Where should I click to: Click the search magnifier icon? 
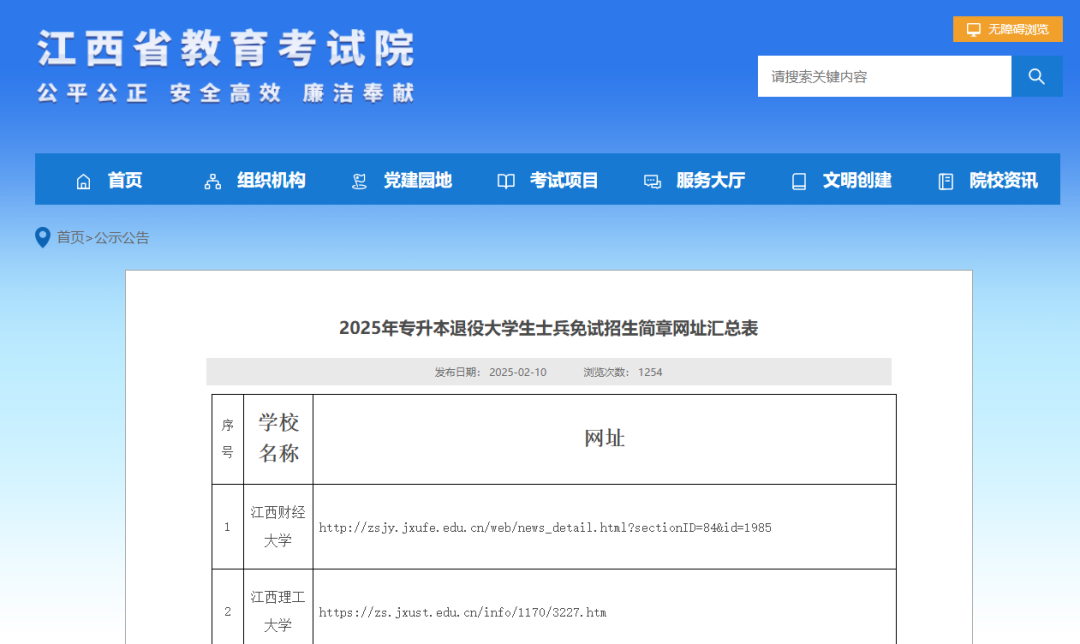click(x=1036, y=76)
